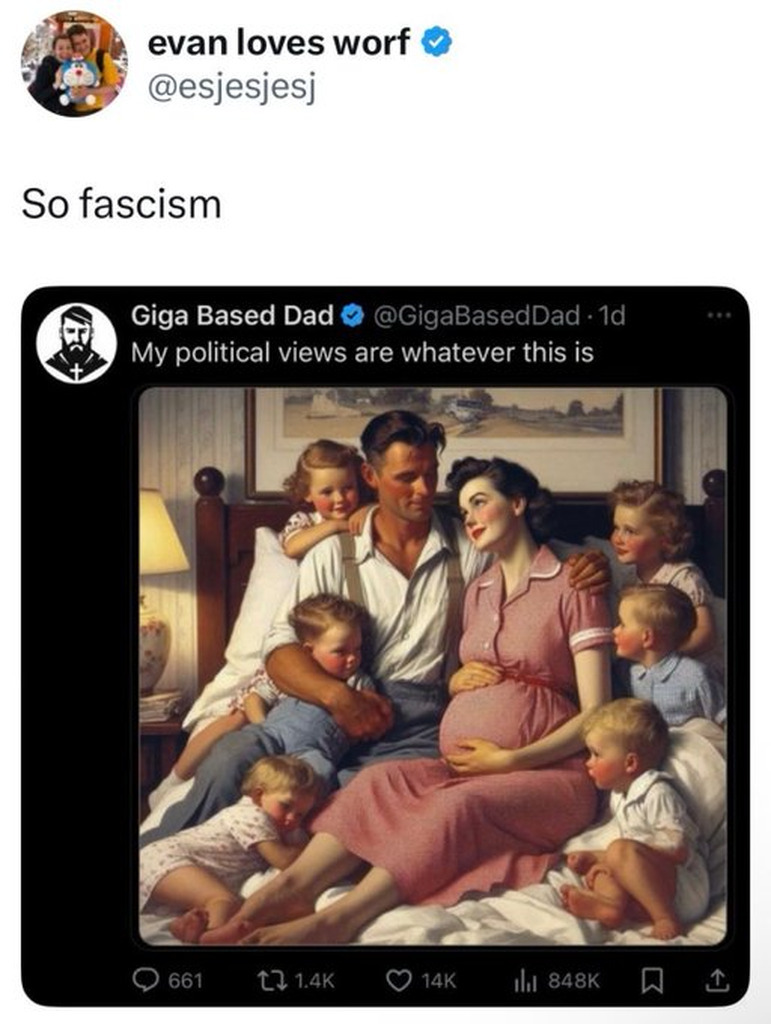
Task: Click "My political views are whatever this is" text
Action: tap(362, 353)
